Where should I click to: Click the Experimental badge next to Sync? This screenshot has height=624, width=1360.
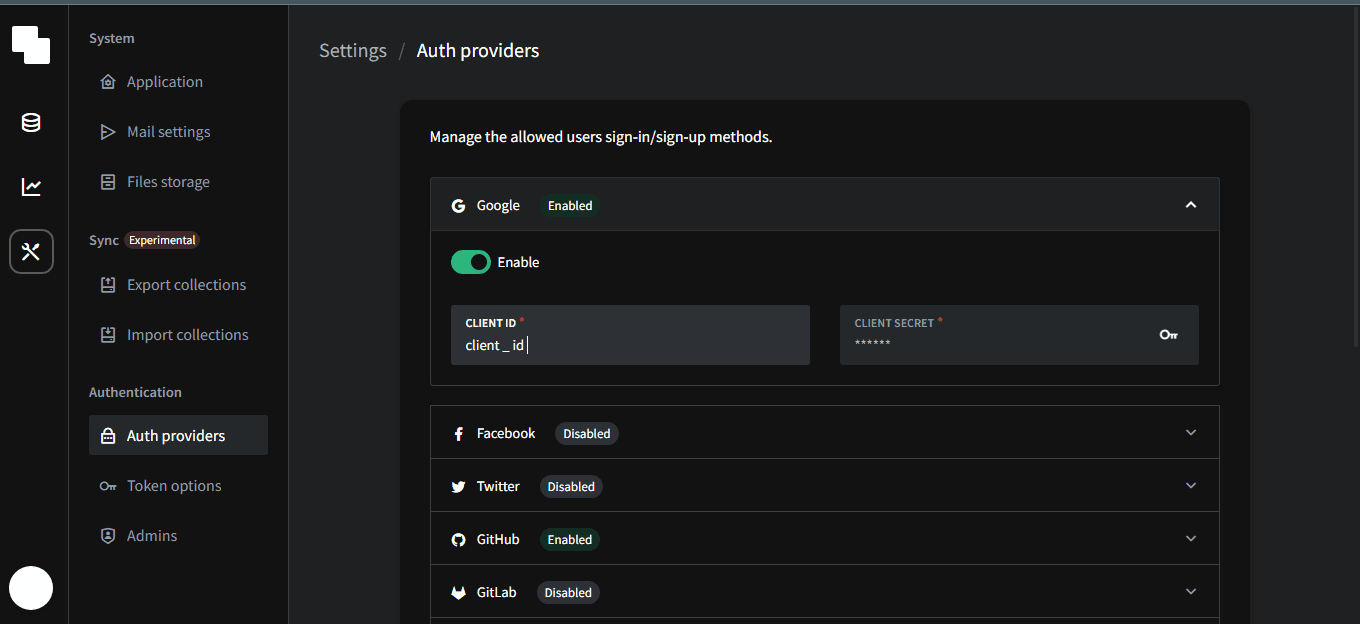(x=162, y=240)
